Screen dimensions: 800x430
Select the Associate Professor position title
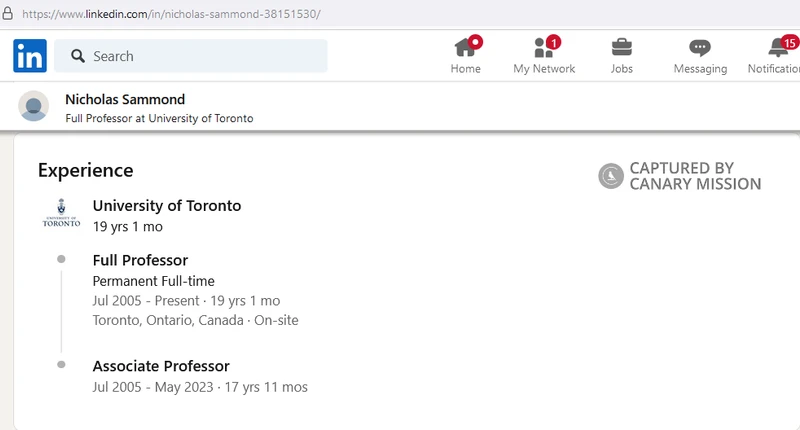click(x=161, y=366)
